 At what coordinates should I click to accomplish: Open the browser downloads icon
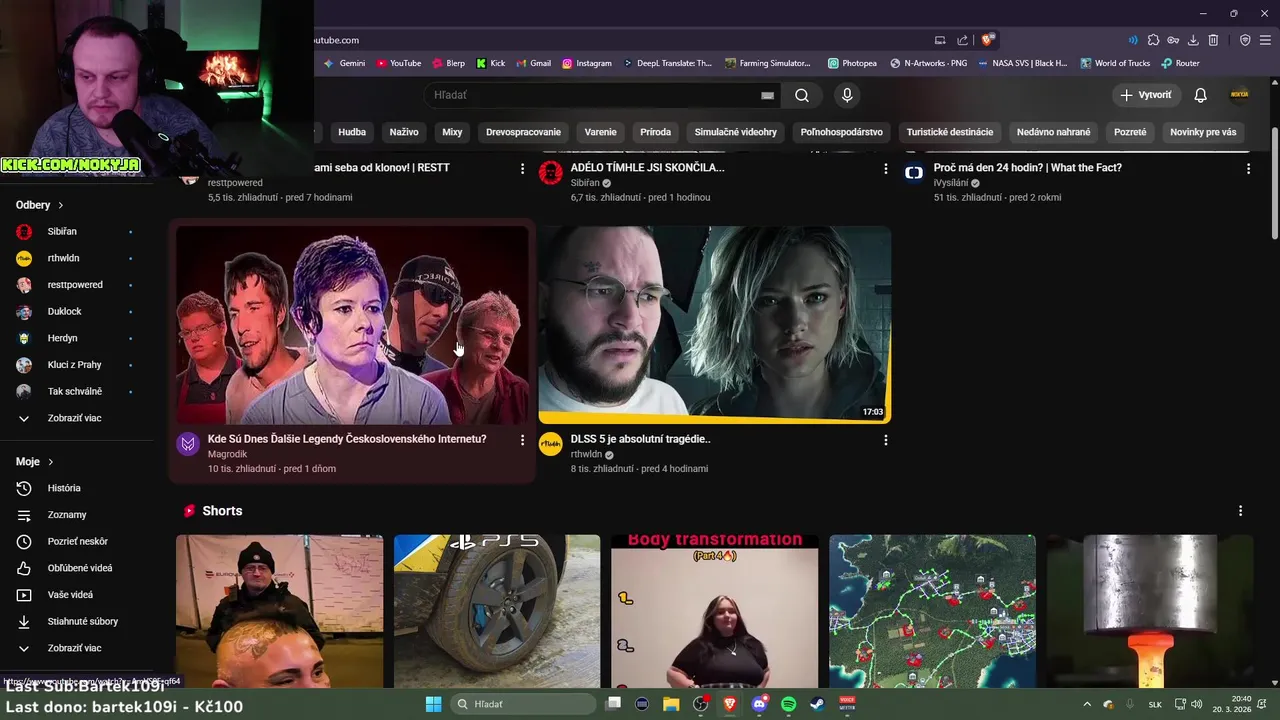[x=1193, y=40]
